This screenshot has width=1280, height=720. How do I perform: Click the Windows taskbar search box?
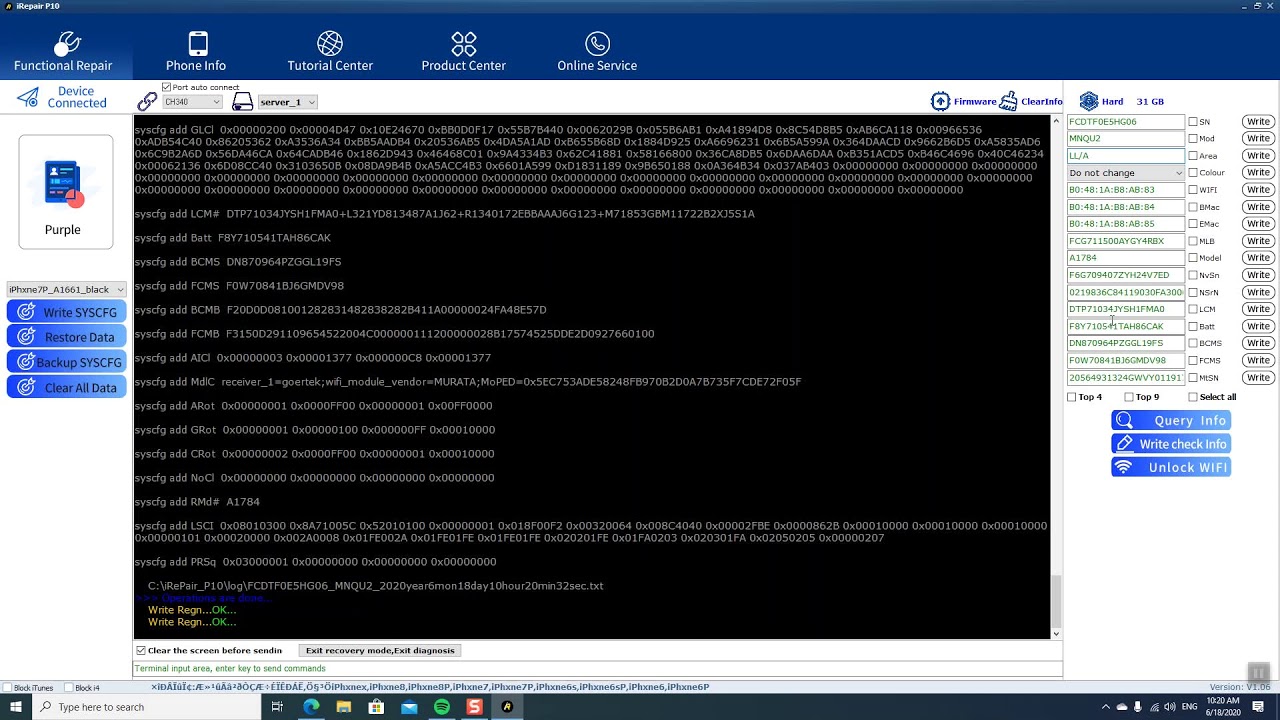(147, 707)
